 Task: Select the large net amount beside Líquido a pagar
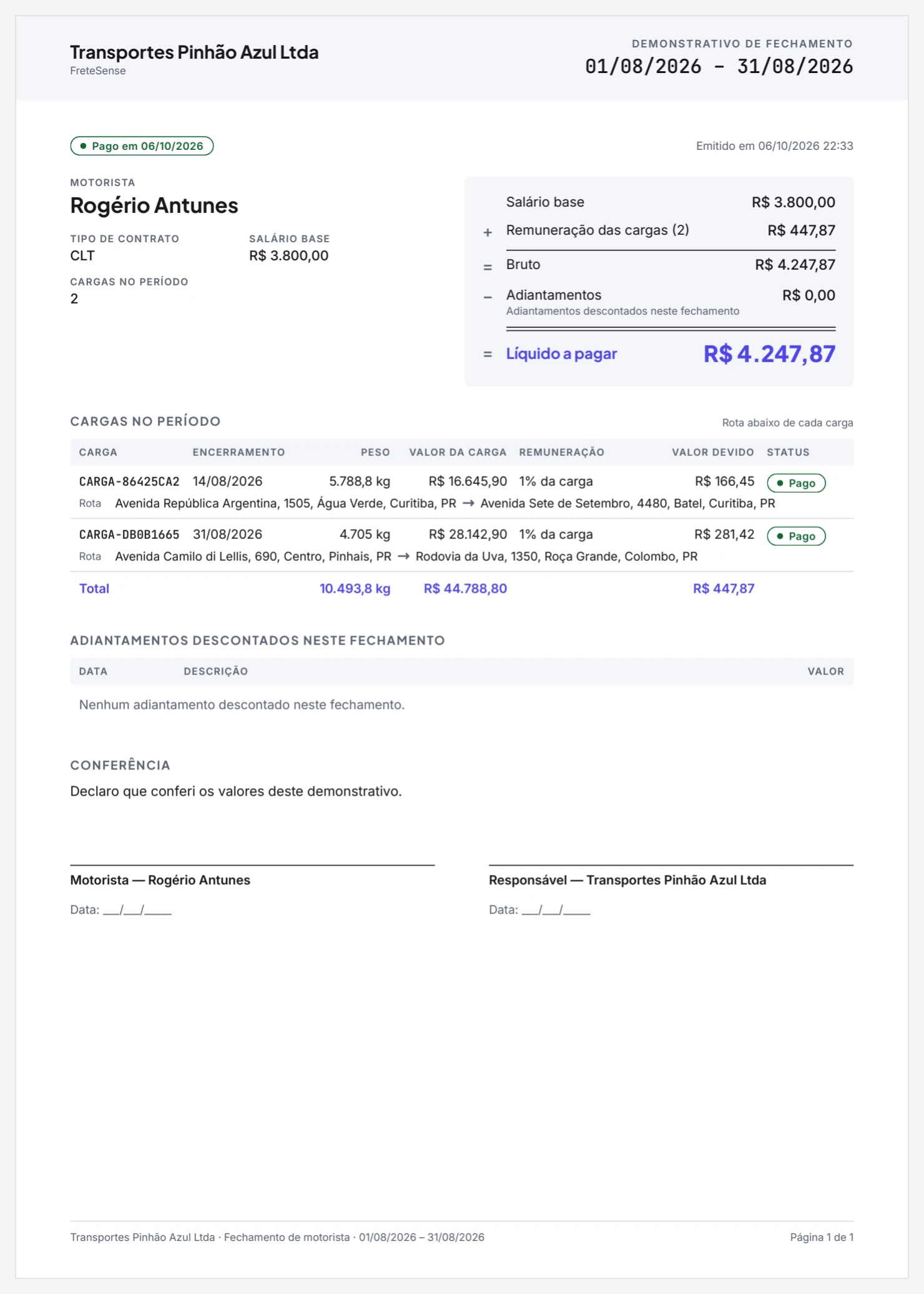click(769, 354)
